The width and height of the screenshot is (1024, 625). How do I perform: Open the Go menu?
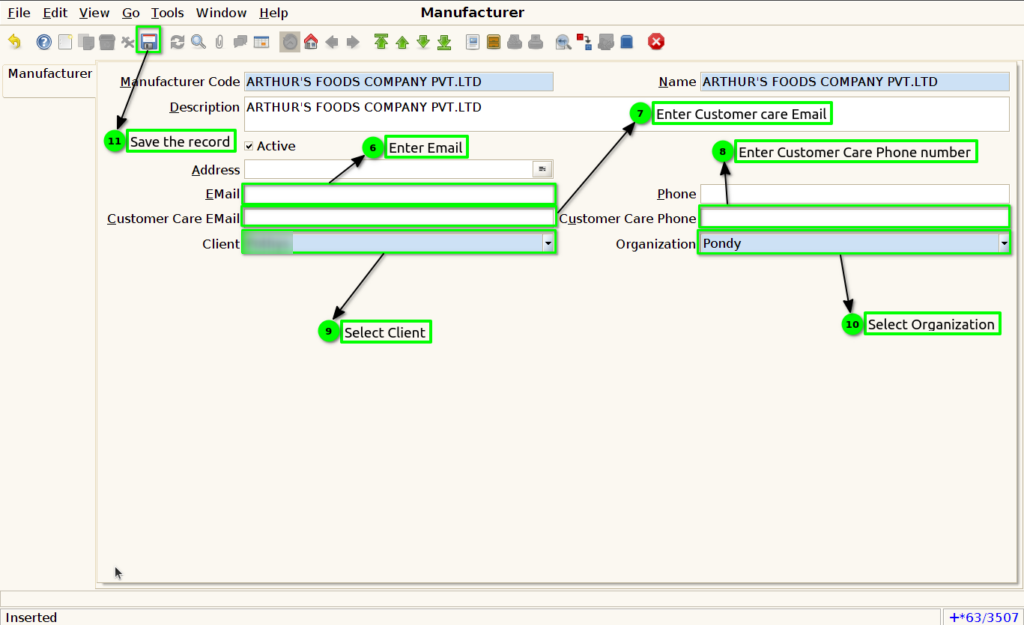131,12
